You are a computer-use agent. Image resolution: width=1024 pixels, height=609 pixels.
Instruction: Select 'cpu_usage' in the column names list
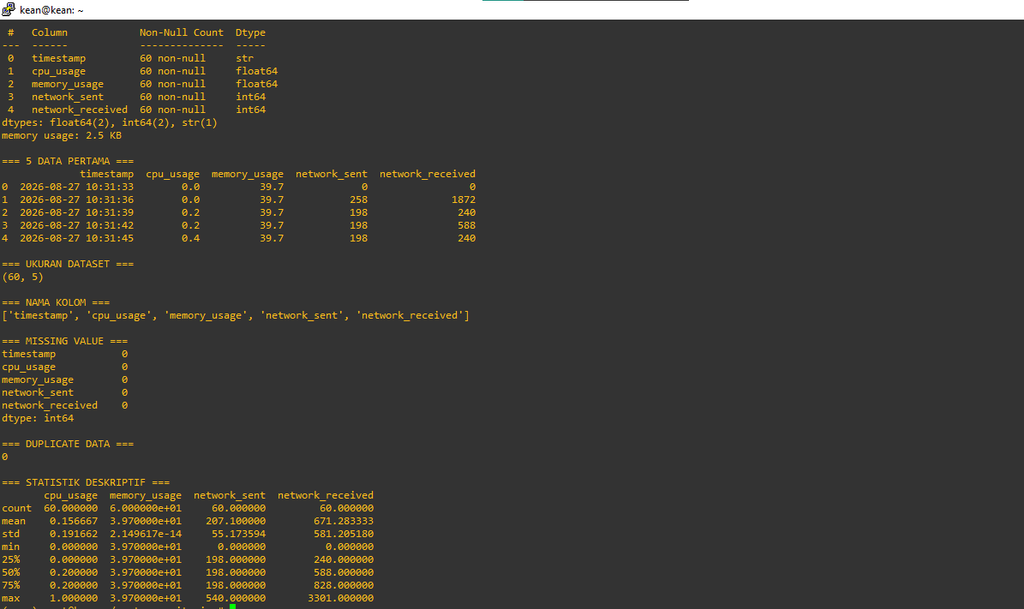click(119, 316)
